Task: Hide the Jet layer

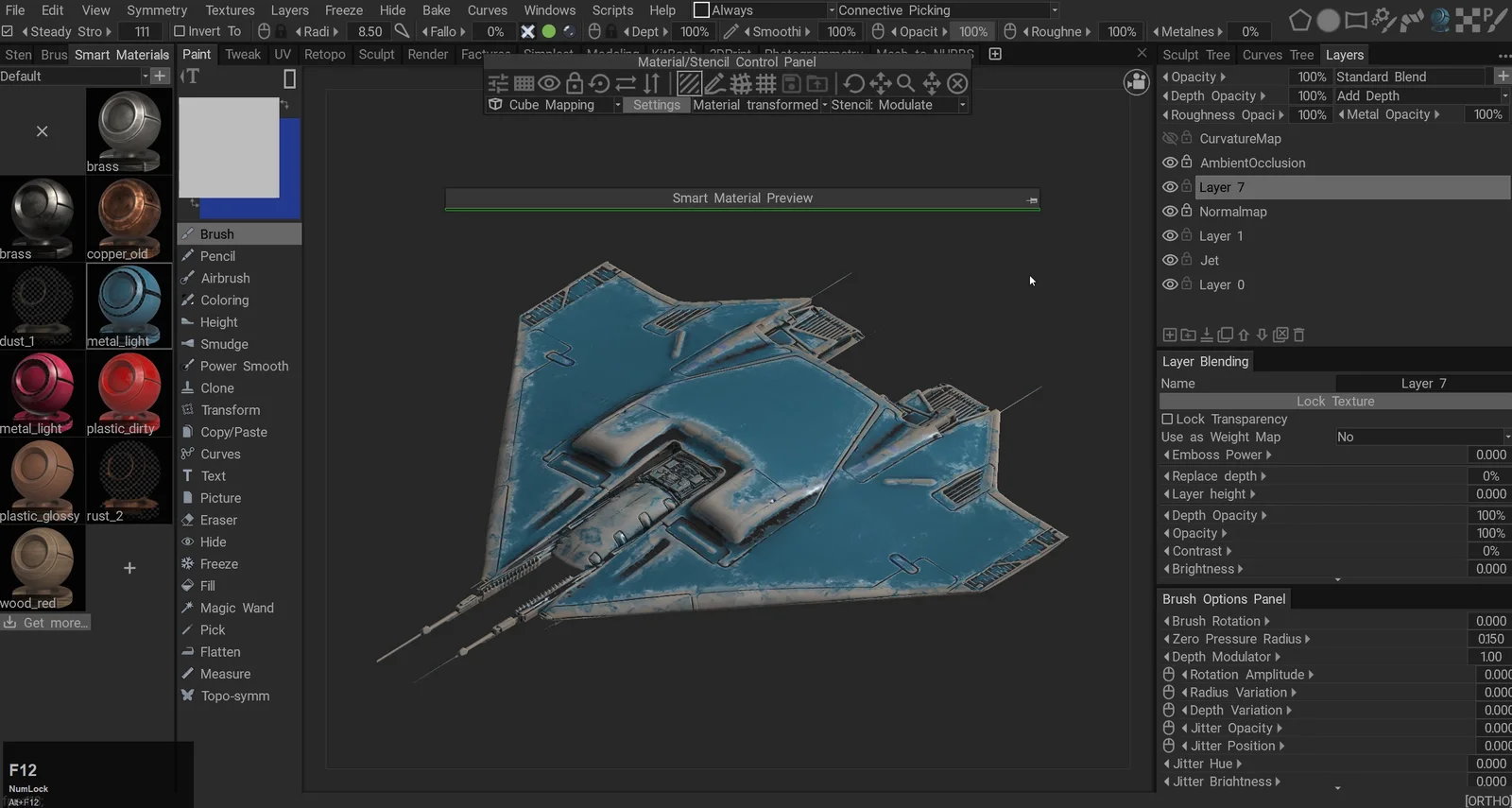Action: click(x=1170, y=260)
